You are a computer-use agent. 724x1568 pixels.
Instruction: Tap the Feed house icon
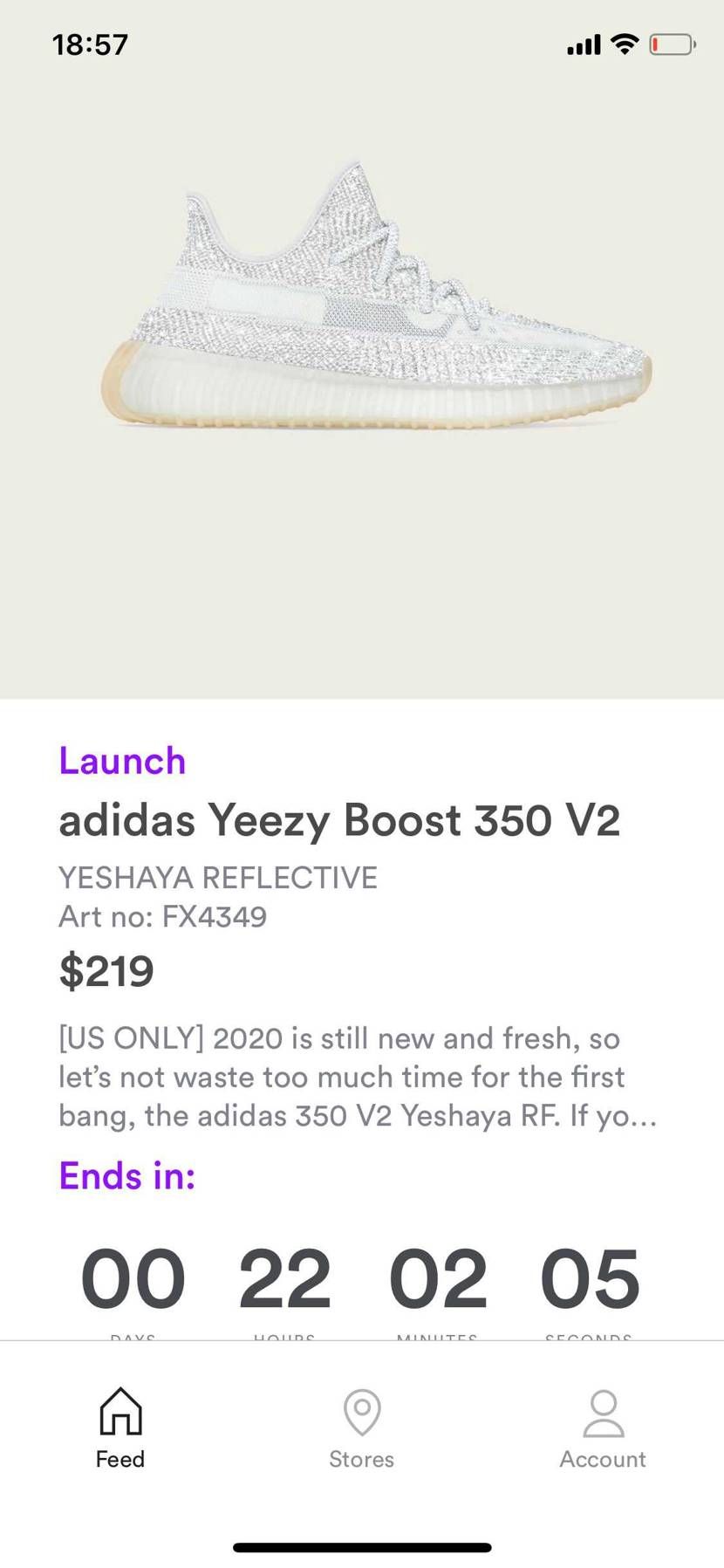120,1411
